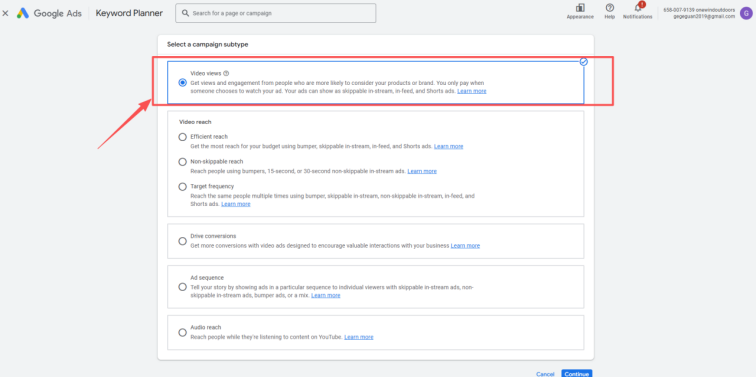Click the magnifier icon in search box
The height and width of the screenshot is (378, 756).
(185, 14)
